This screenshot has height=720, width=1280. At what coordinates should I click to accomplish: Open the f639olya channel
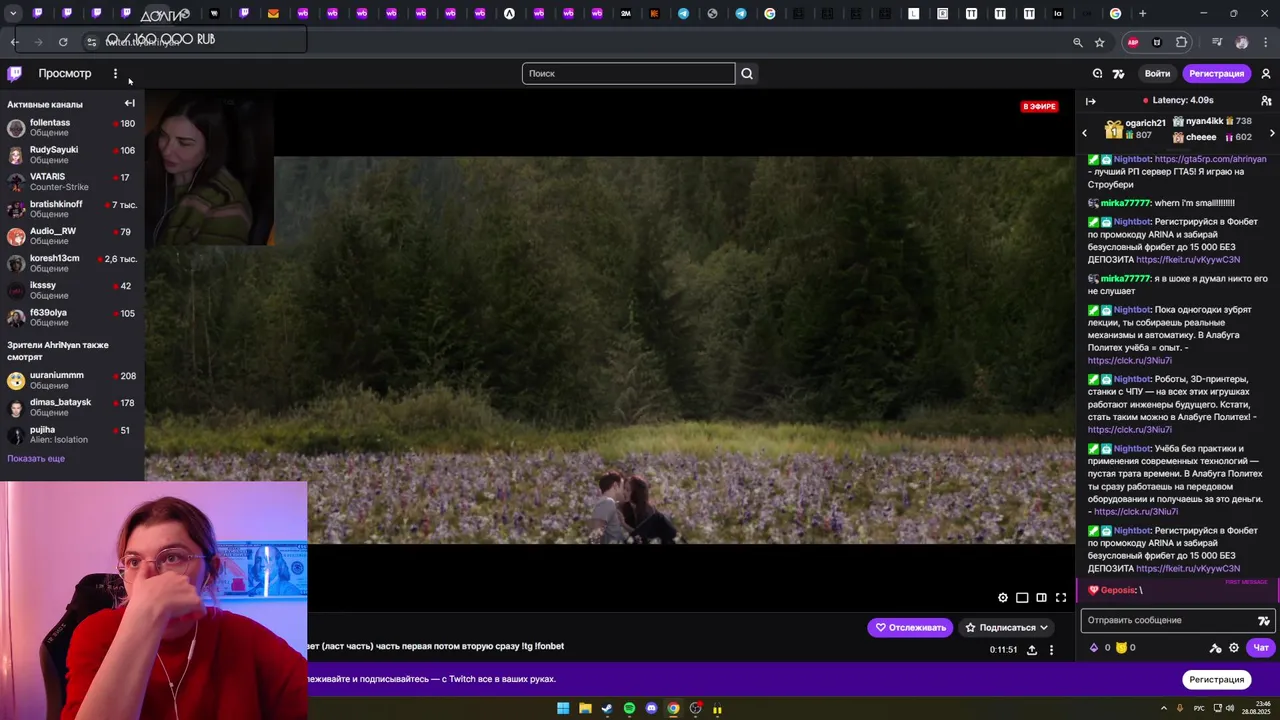[72, 317]
